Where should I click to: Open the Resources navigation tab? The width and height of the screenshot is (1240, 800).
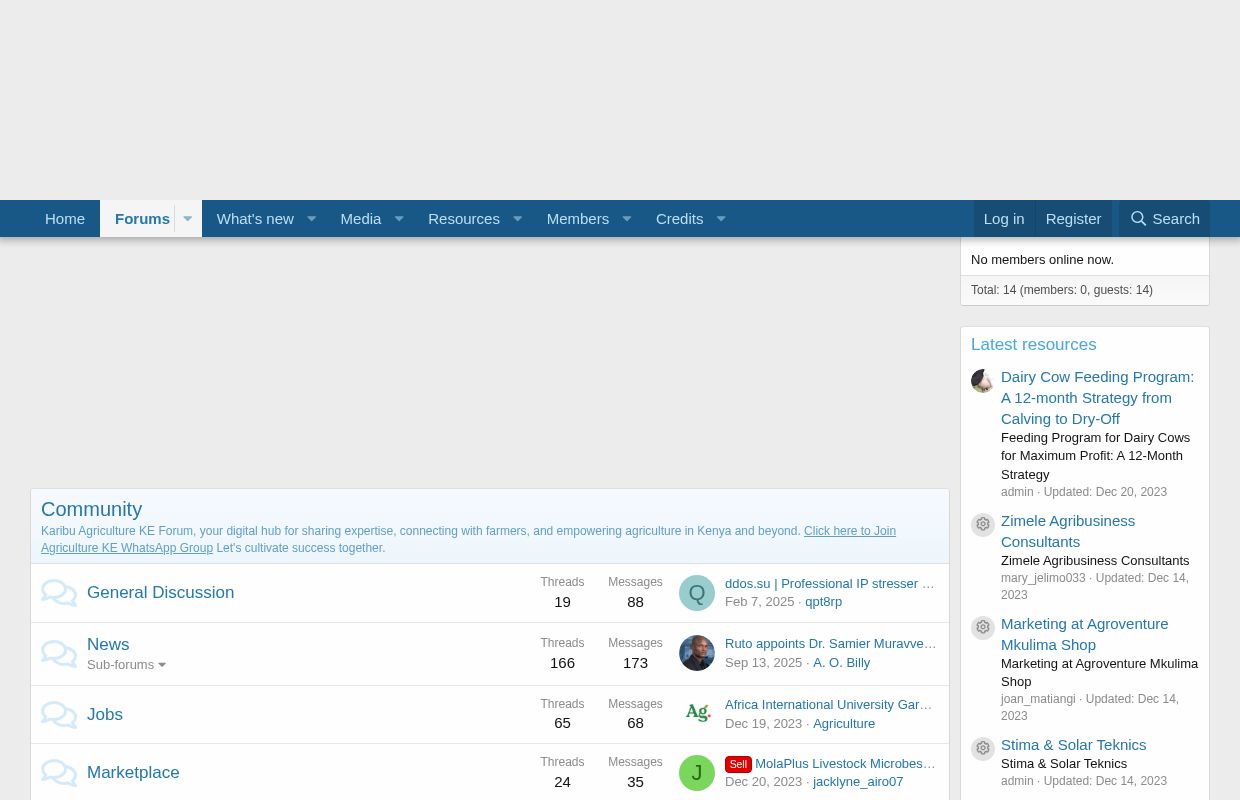tap(463, 219)
